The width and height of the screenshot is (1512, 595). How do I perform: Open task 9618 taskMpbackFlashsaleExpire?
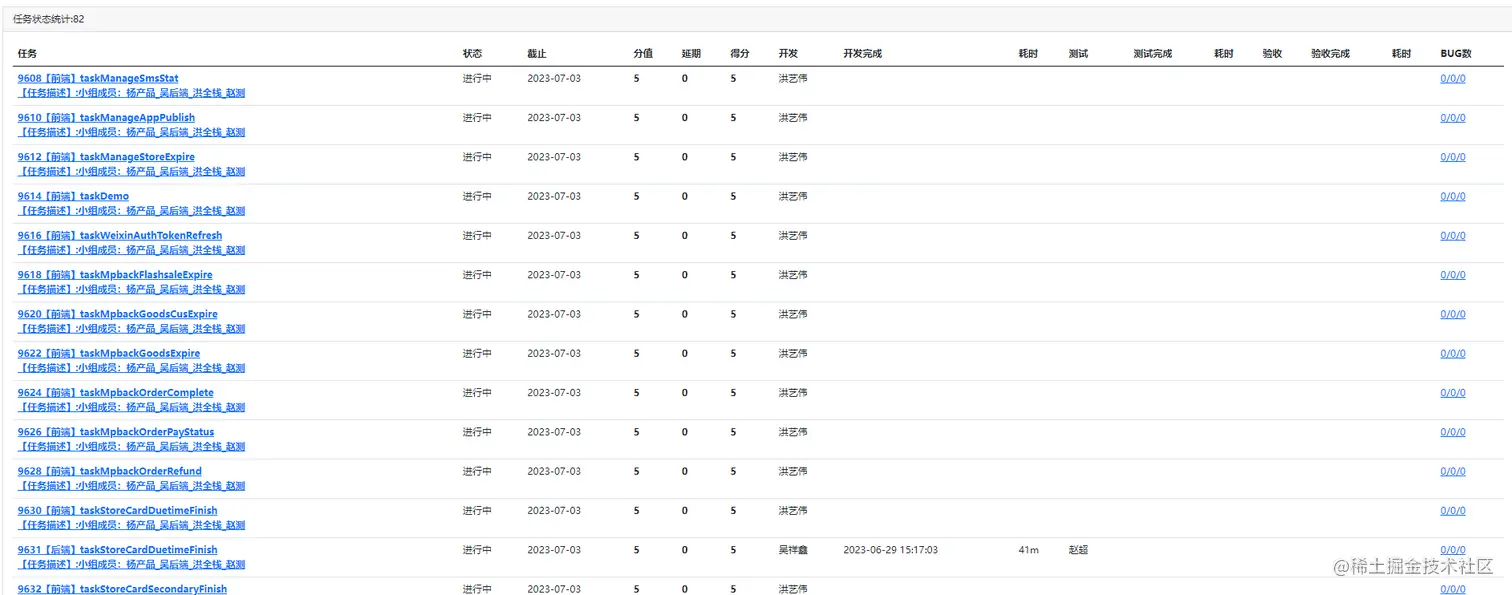pyautogui.click(x=115, y=275)
